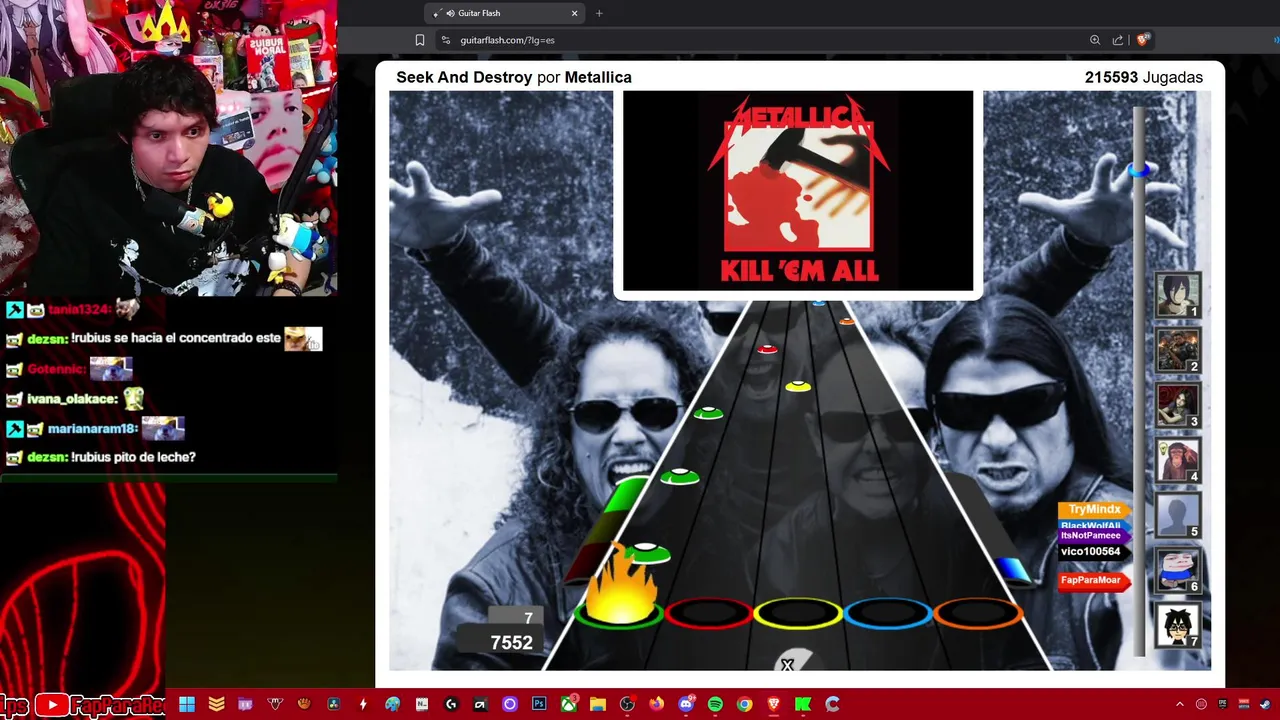This screenshot has height=720, width=1280.
Task: Click the TryMindx orange player tag
Action: coord(1094,510)
